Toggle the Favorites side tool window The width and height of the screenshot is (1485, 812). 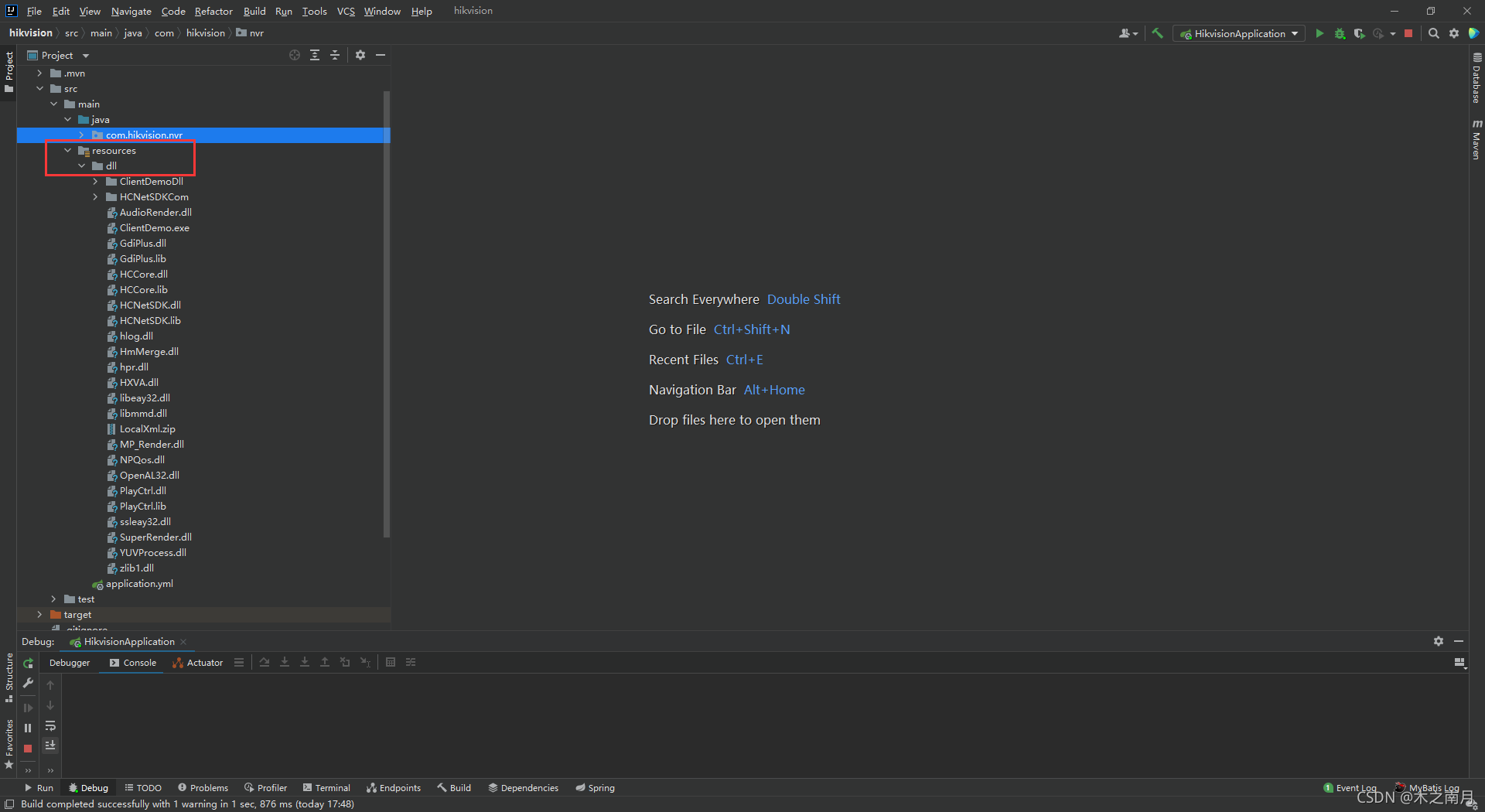click(x=9, y=744)
